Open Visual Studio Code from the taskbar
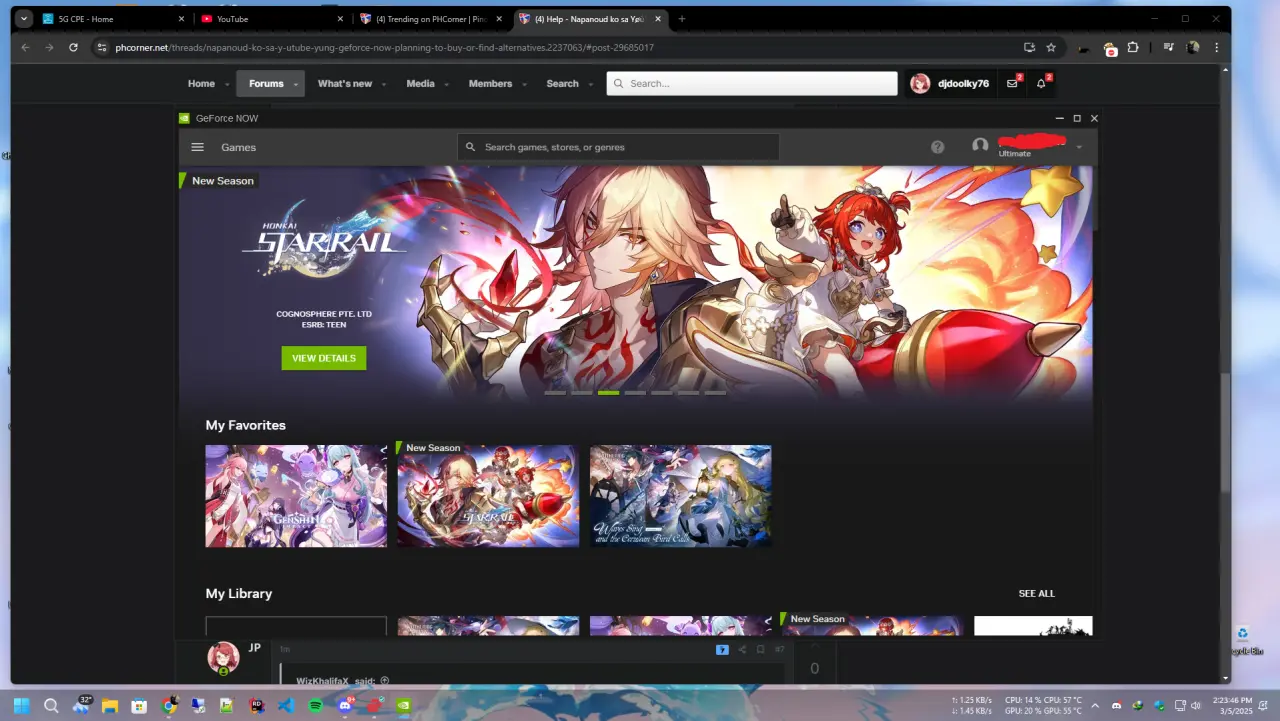The height and width of the screenshot is (721, 1280). click(286, 705)
